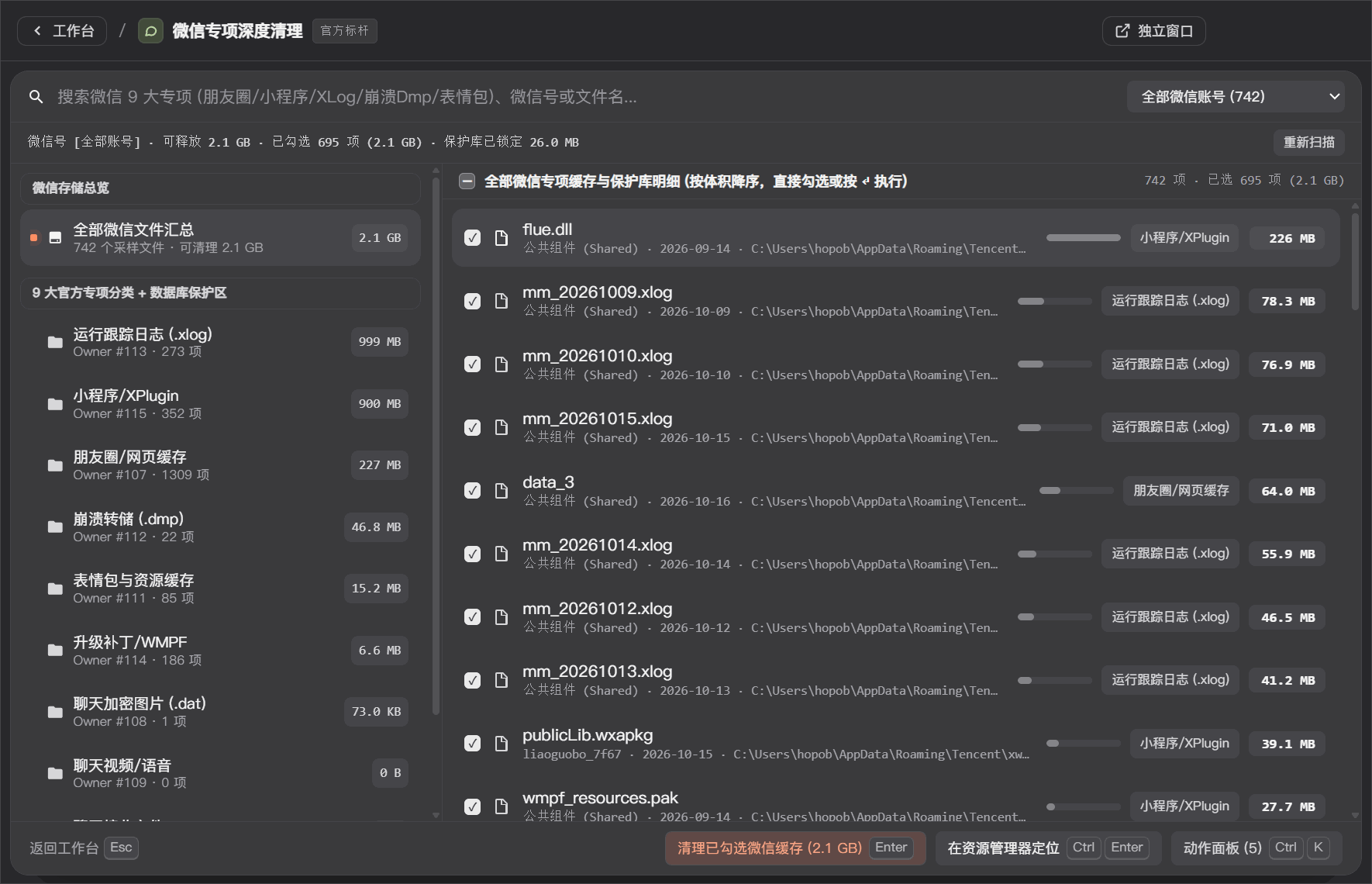This screenshot has height=884, width=1372.
Task: Click the file icon next to flue.dll
Action: [x=502, y=238]
